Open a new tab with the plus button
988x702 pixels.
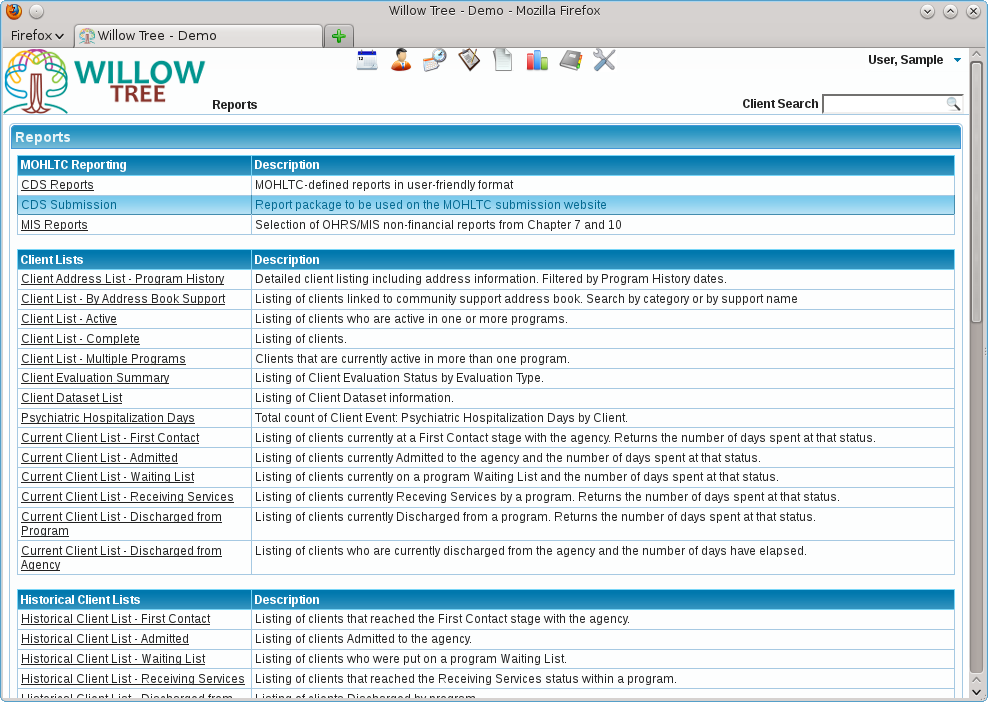click(339, 36)
